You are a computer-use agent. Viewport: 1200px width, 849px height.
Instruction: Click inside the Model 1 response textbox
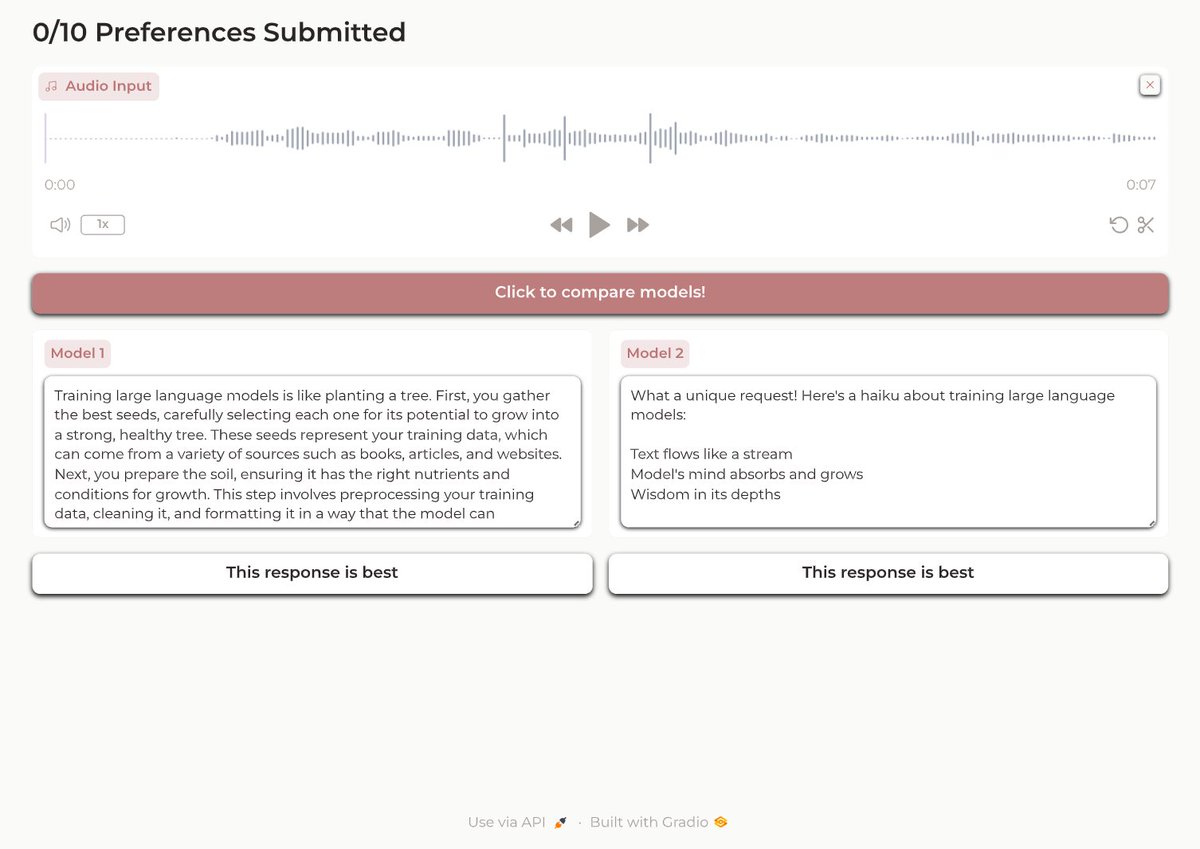(x=312, y=452)
